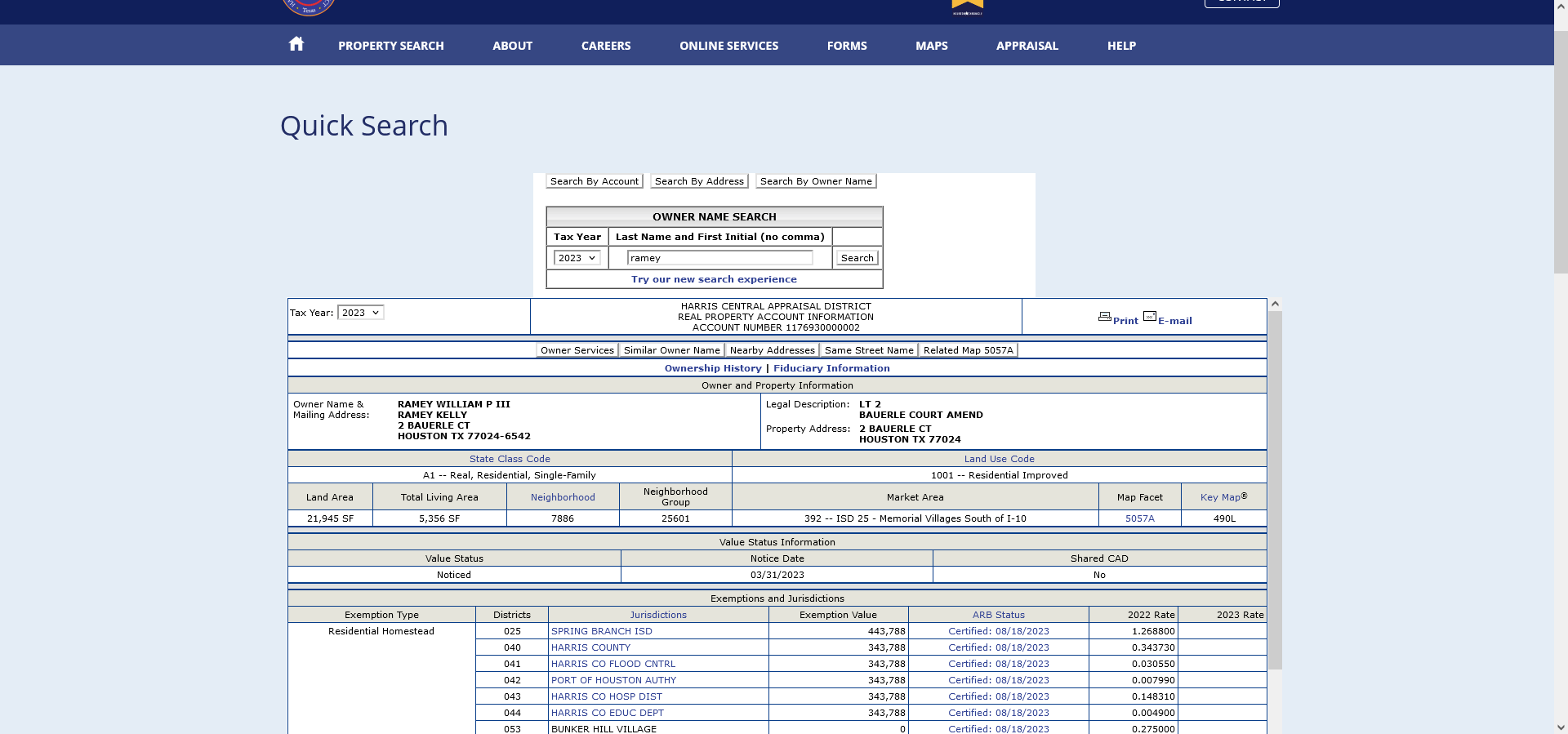Click Nearby Addresses button

click(x=772, y=350)
